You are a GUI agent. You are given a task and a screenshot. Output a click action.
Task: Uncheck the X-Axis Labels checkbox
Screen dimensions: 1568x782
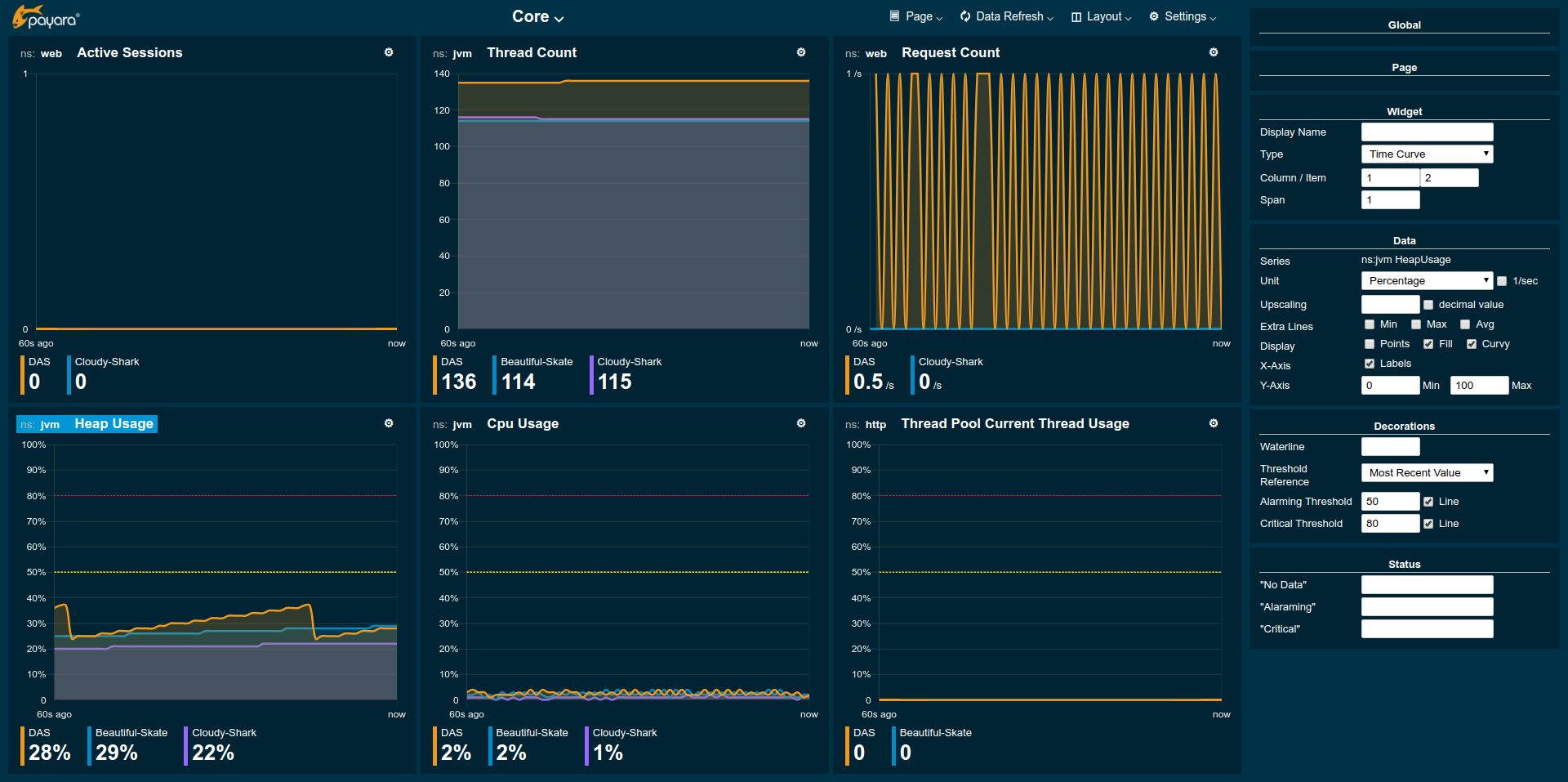click(1370, 364)
